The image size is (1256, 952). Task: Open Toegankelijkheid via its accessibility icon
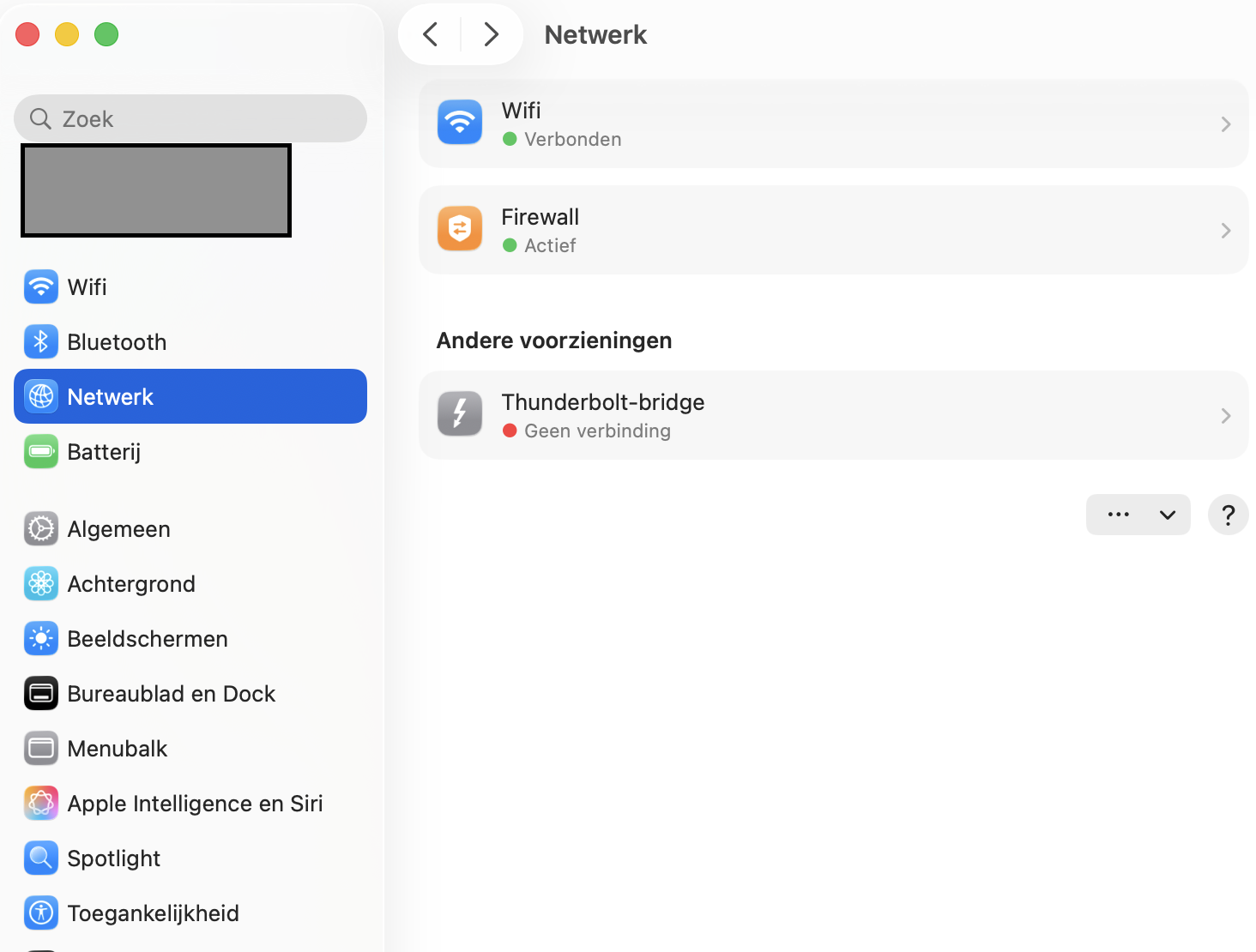(40, 913)
